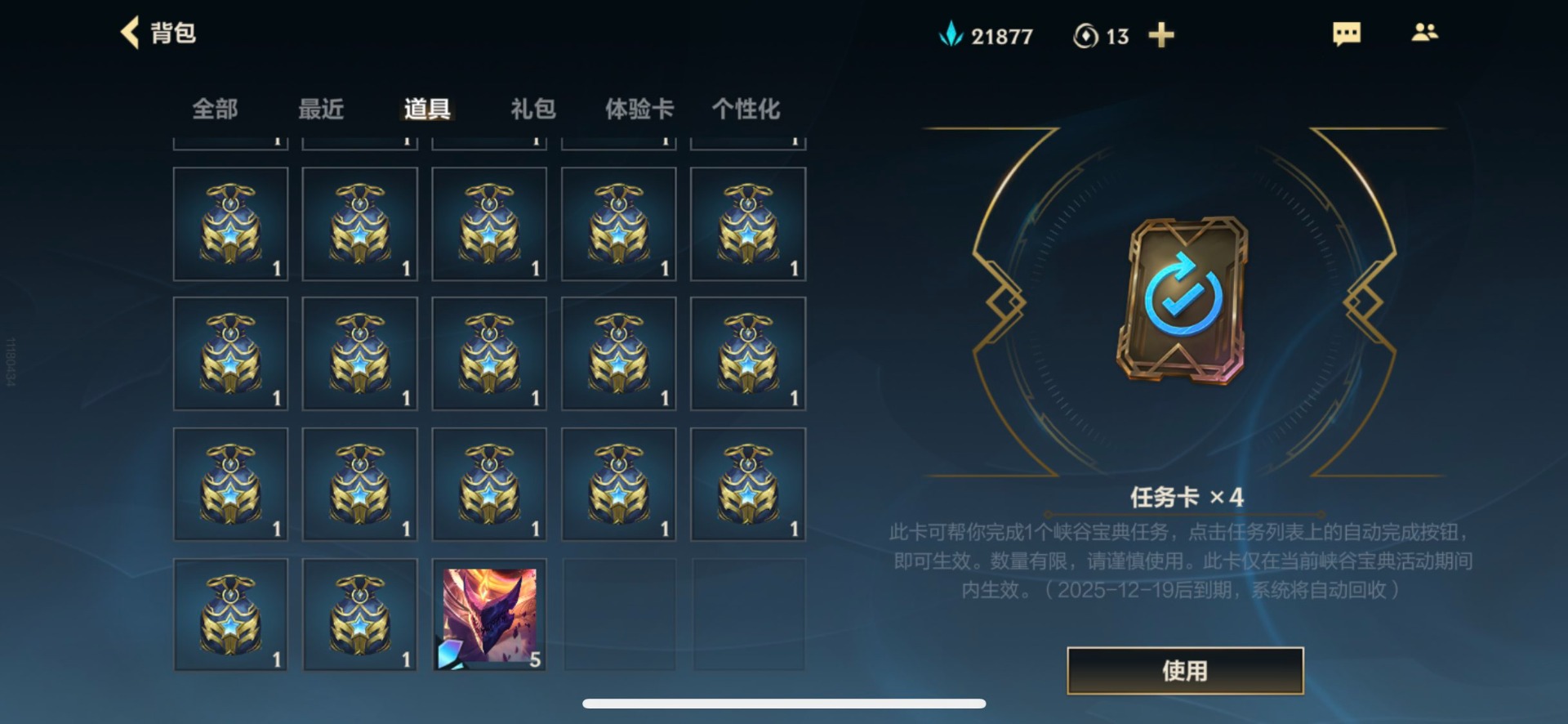Tap the 任务卡 card icon in detail panel
The image size is (1568, 724).
tap(1183, 300)
